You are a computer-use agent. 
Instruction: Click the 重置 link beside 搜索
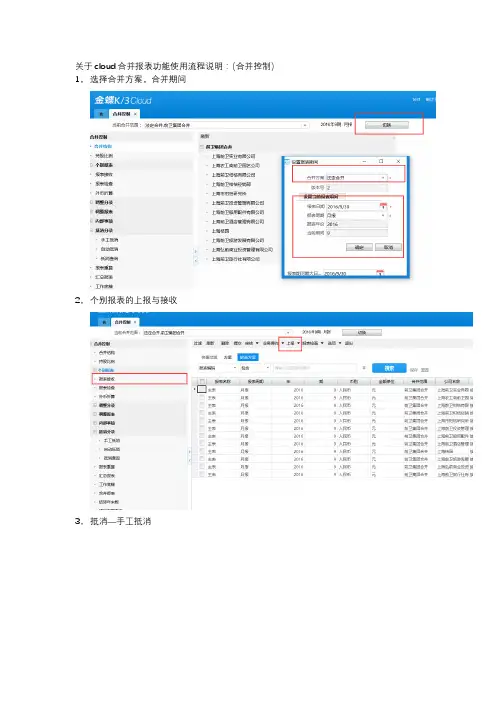pos(424,370)
